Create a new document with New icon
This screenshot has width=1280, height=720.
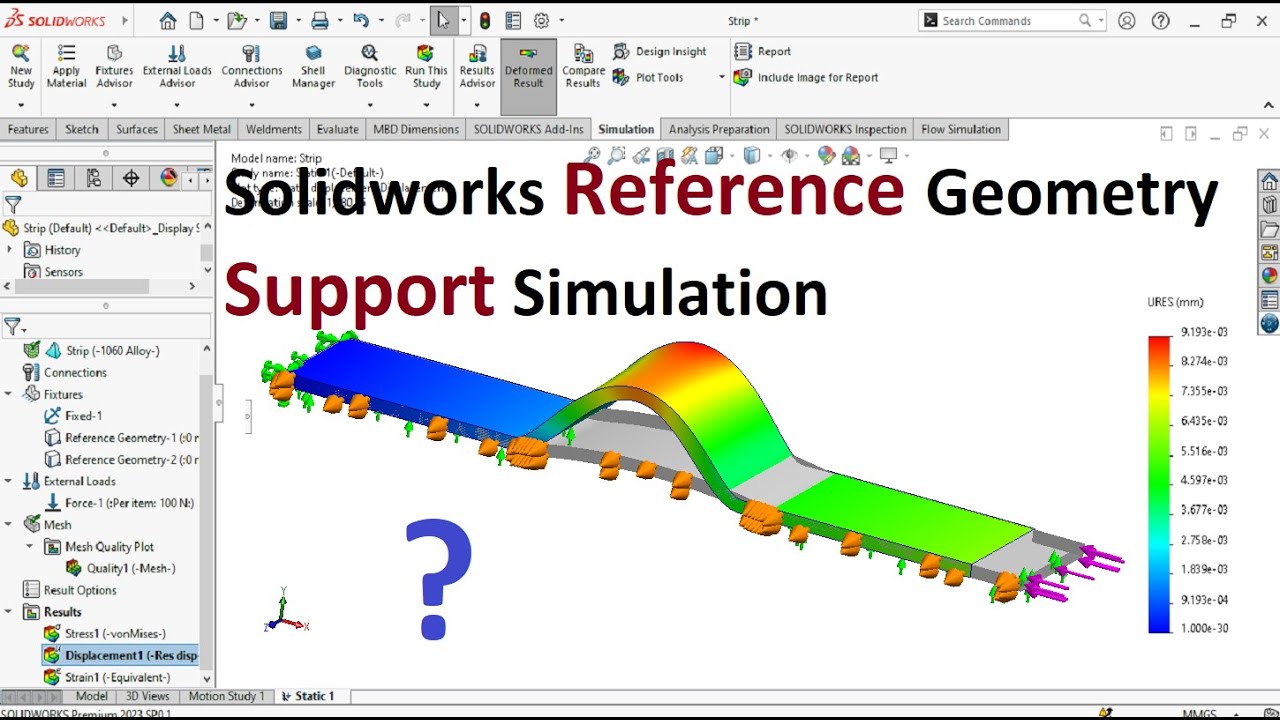pos(196,21)
